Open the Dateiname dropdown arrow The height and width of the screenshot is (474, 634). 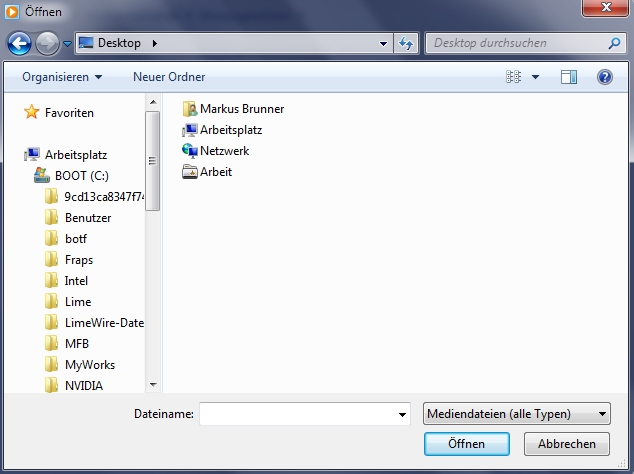tap(403, 414)
